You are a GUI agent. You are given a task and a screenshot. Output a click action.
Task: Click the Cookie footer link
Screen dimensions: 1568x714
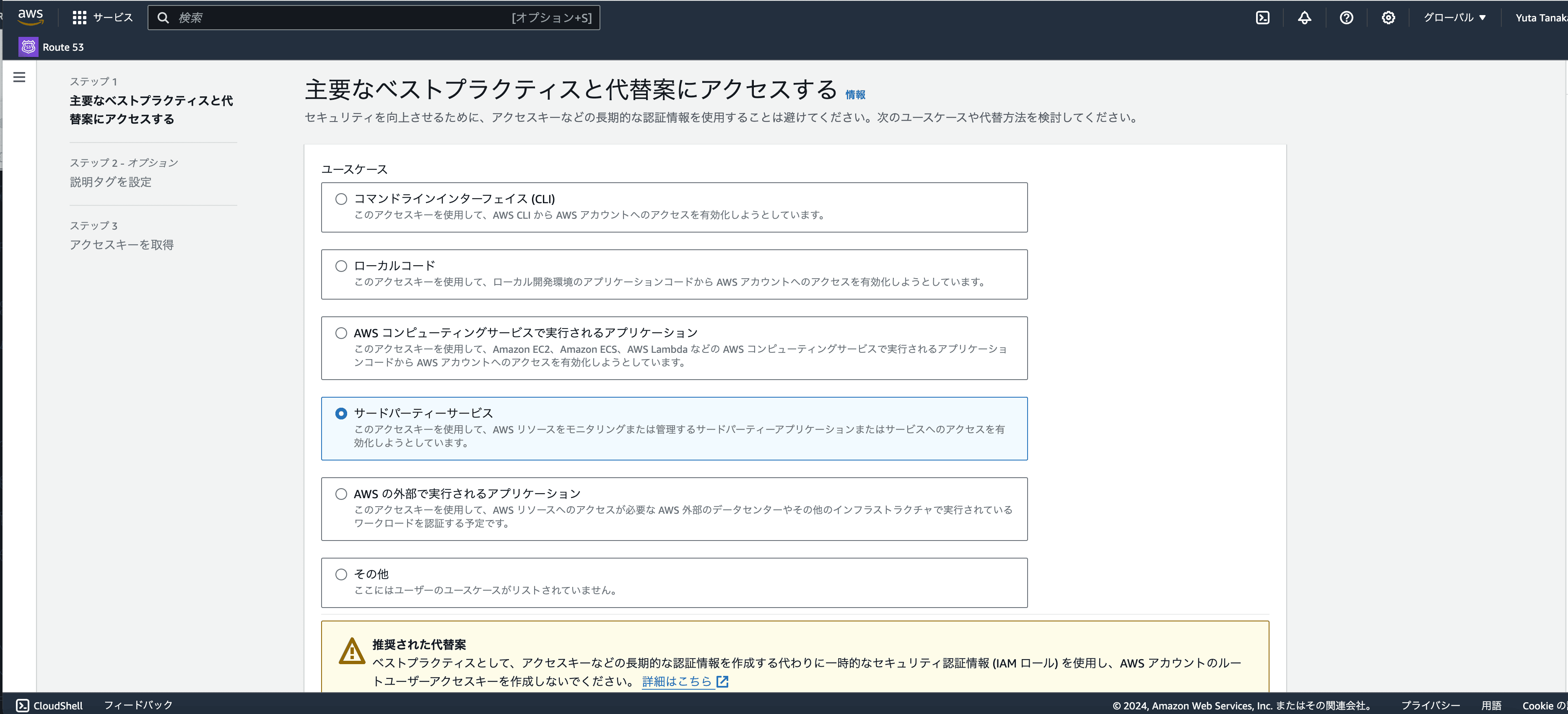tap(1545, 706)
